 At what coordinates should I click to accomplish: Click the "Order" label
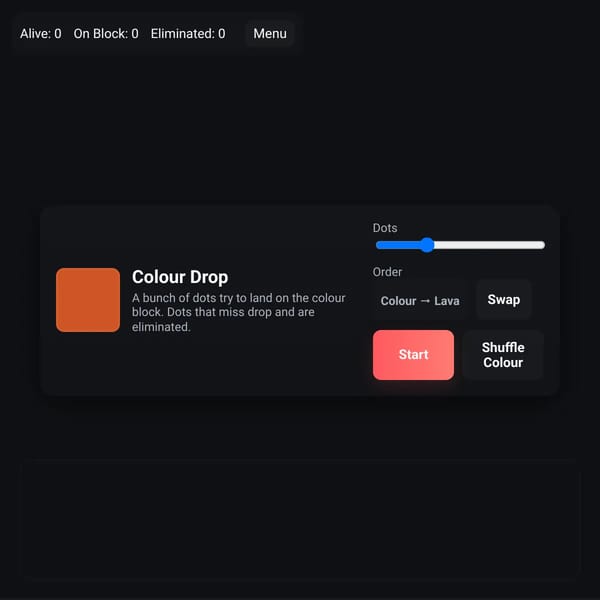pos(387,272)
